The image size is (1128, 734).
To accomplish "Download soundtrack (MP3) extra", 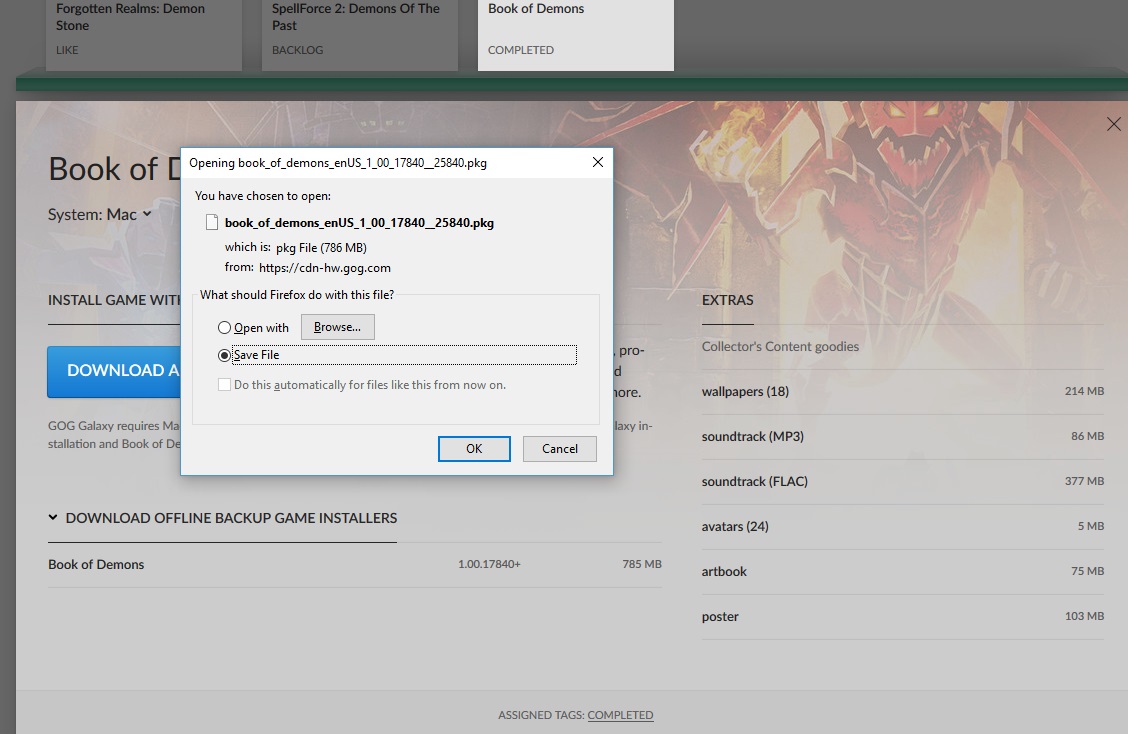I will pyautogui.click(x=903, y=437).
